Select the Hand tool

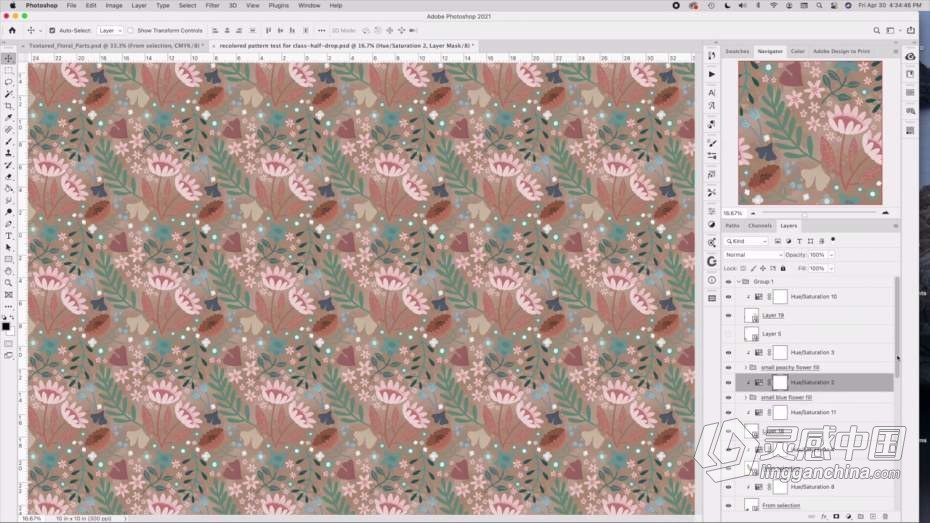[x=8, y=271]
